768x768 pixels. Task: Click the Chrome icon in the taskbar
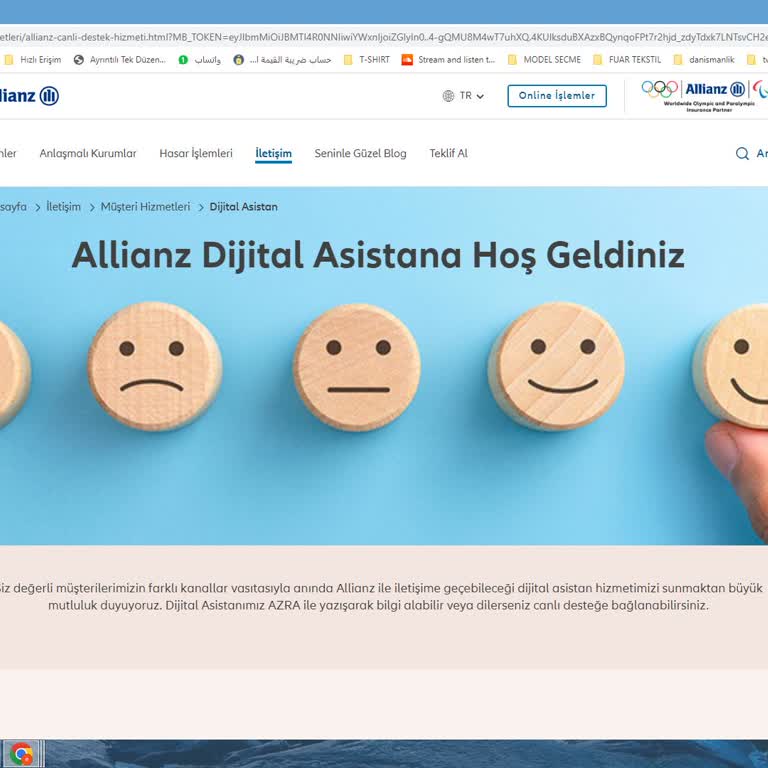[x=21, y=754]
